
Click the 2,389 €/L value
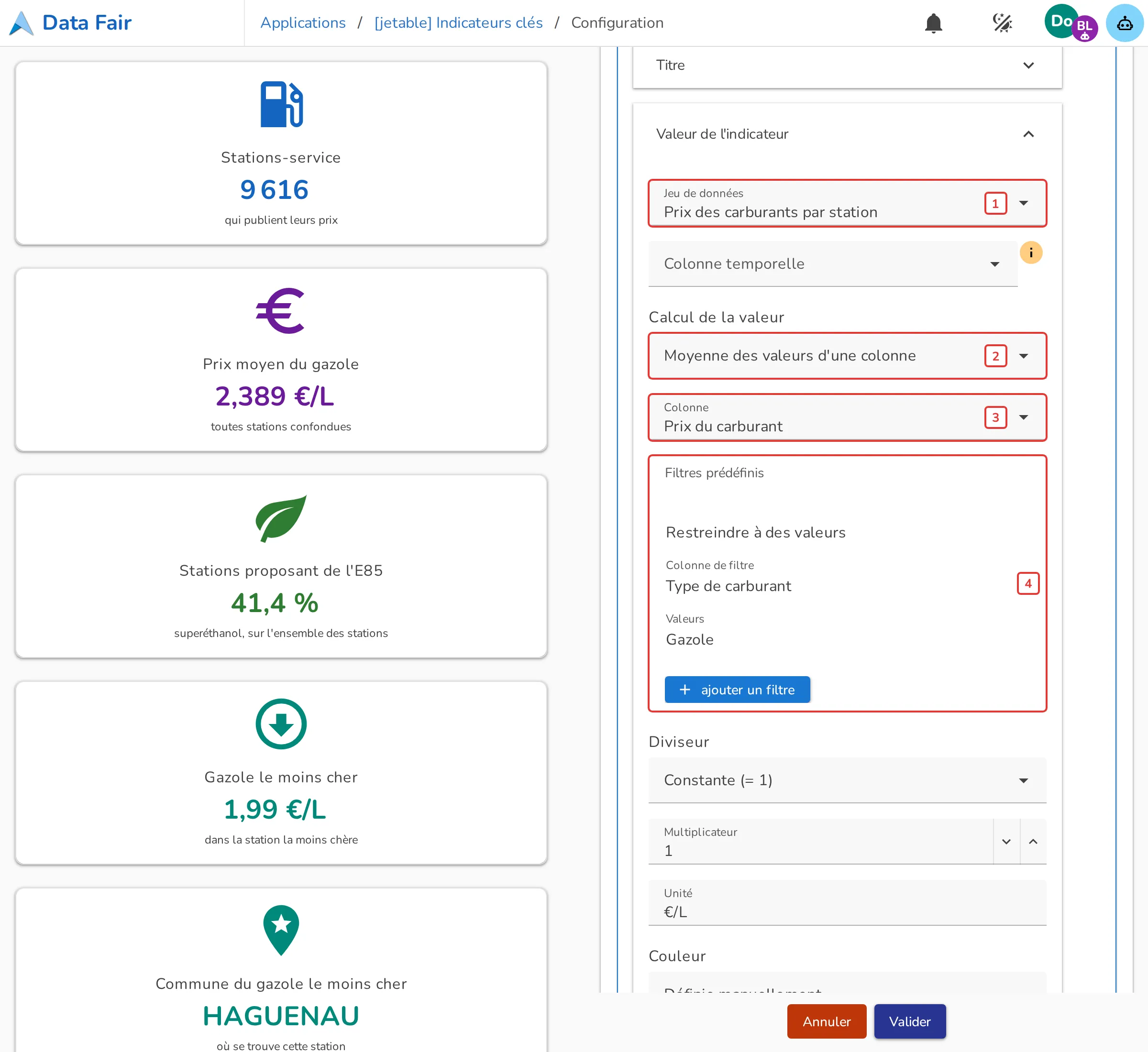click(x=275, y=396)
